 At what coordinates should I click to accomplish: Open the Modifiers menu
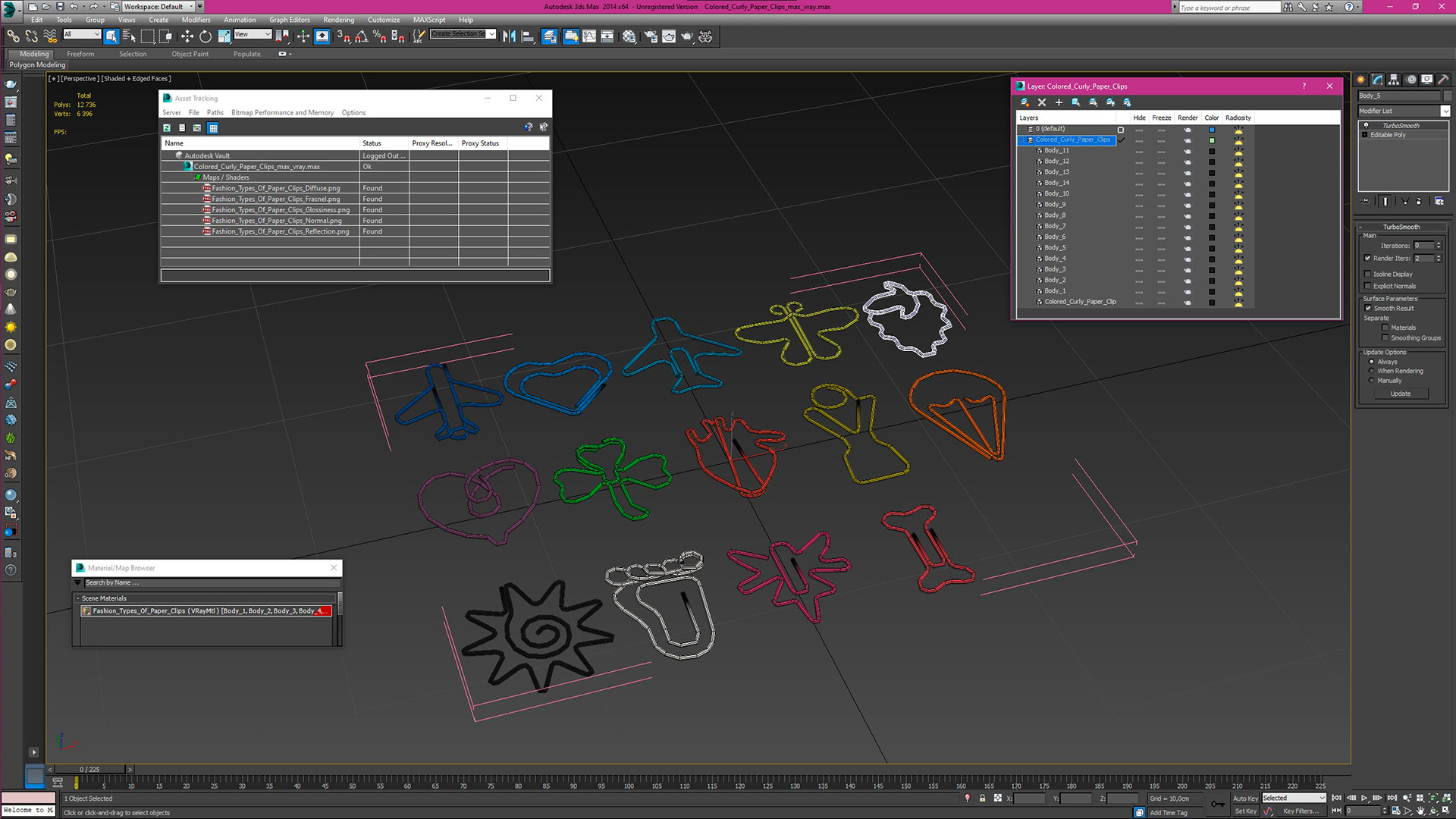tap(196, 20)
